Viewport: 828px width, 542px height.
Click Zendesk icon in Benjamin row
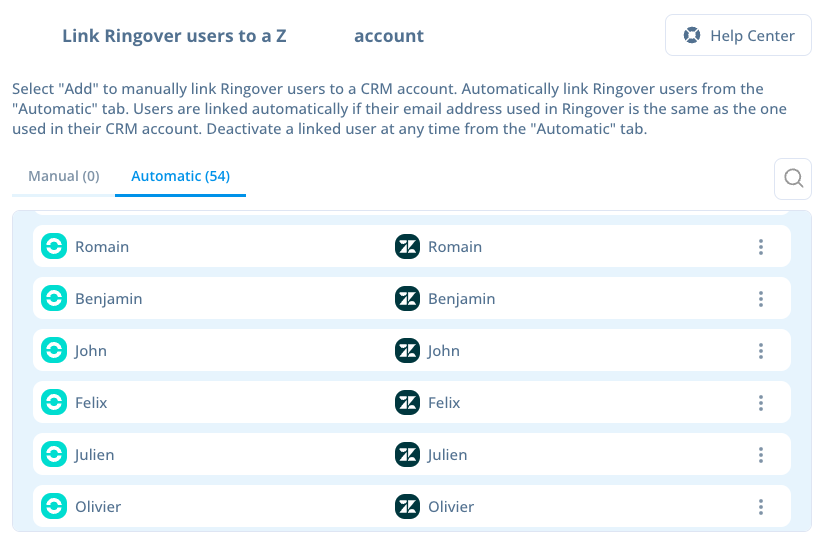(x=407, y=298)
